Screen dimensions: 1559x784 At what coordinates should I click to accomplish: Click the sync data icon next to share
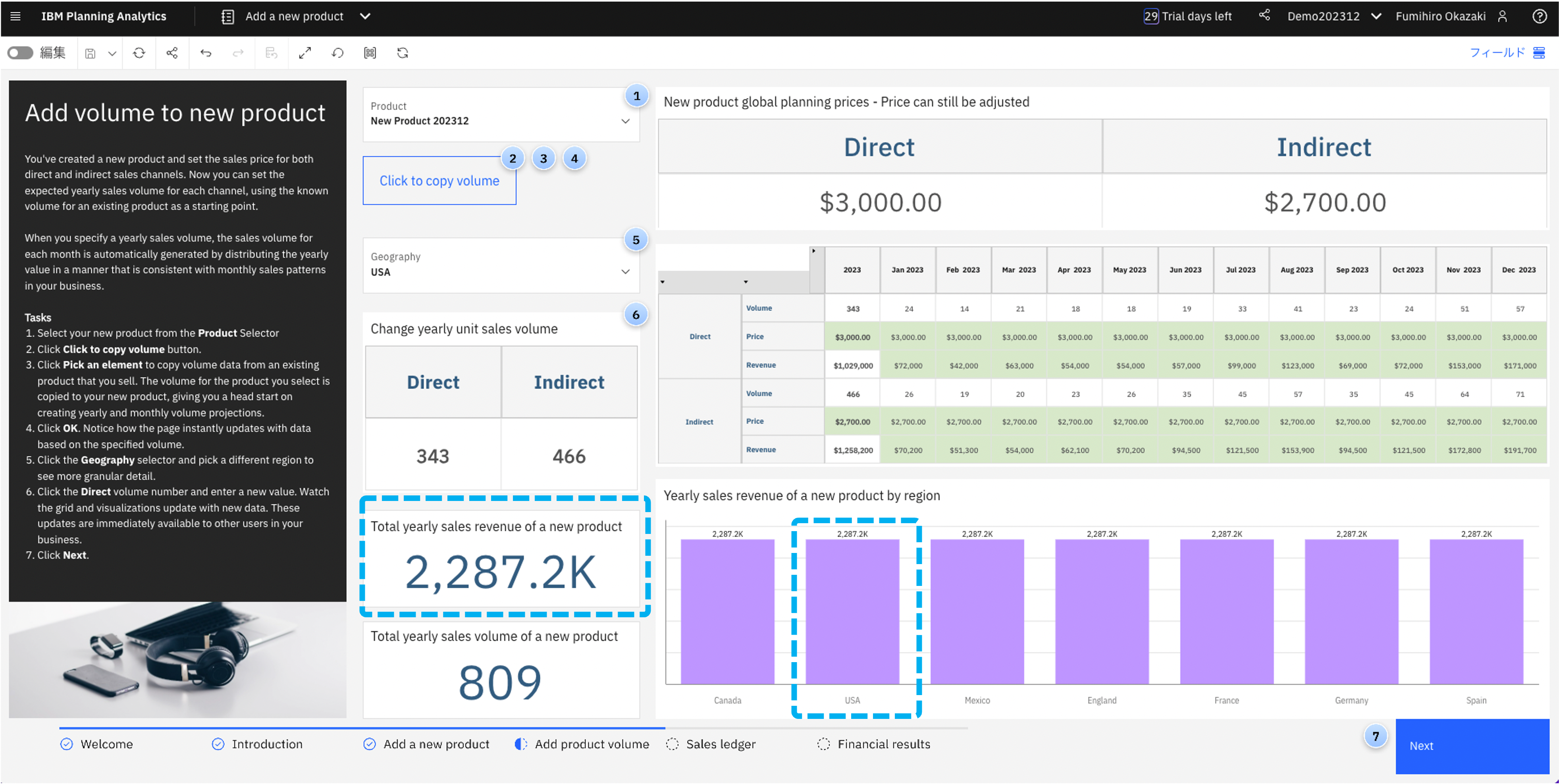coord(139,53)
